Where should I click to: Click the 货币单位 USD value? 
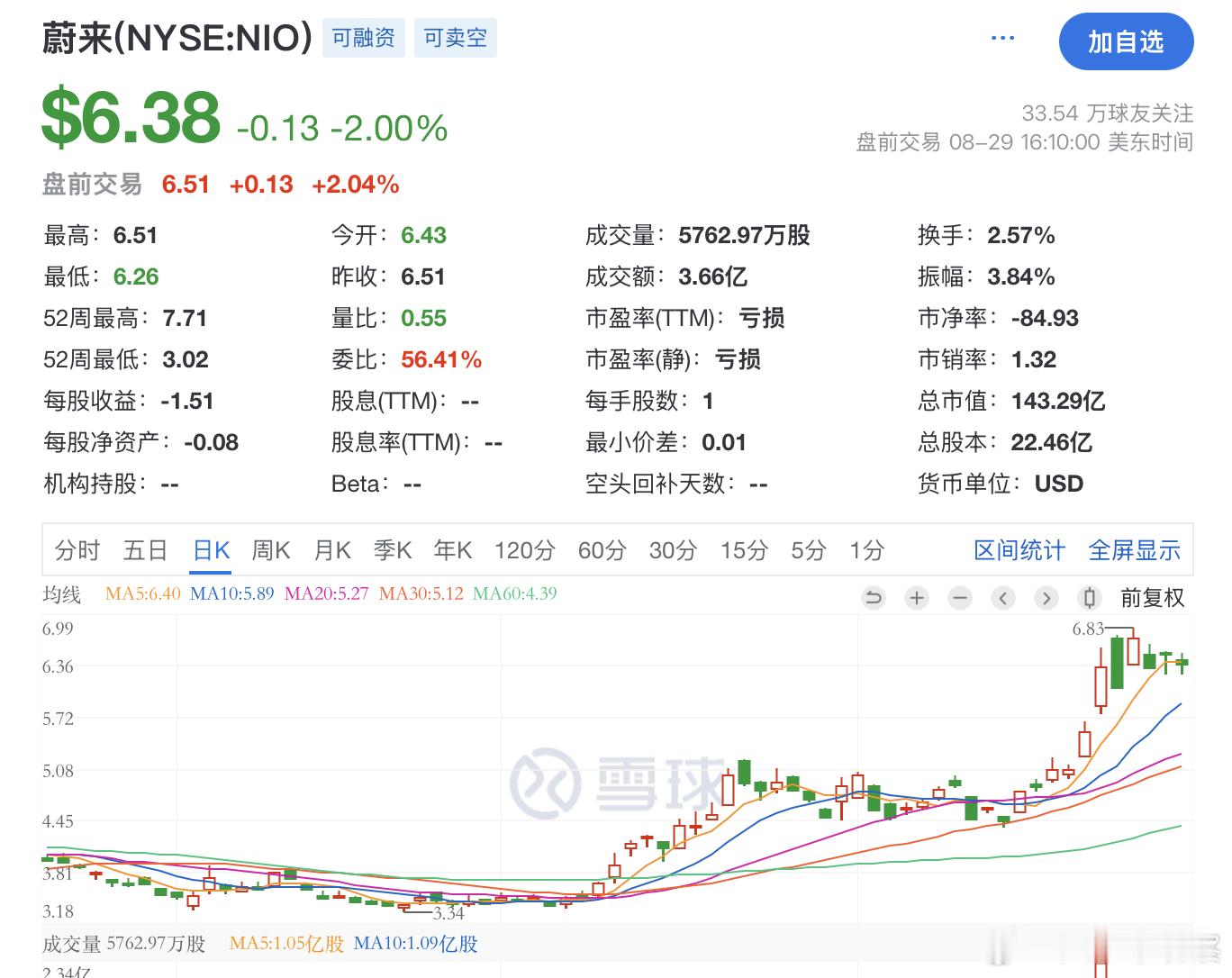click(x=1059, y=484)
